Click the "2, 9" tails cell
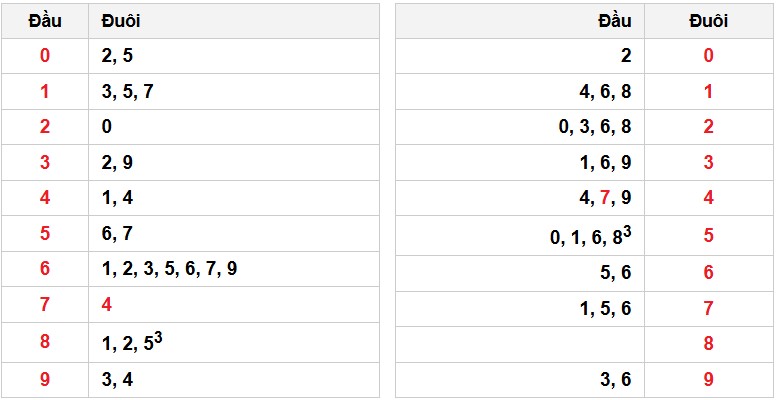The image size is (777, 400). point(117,162)
